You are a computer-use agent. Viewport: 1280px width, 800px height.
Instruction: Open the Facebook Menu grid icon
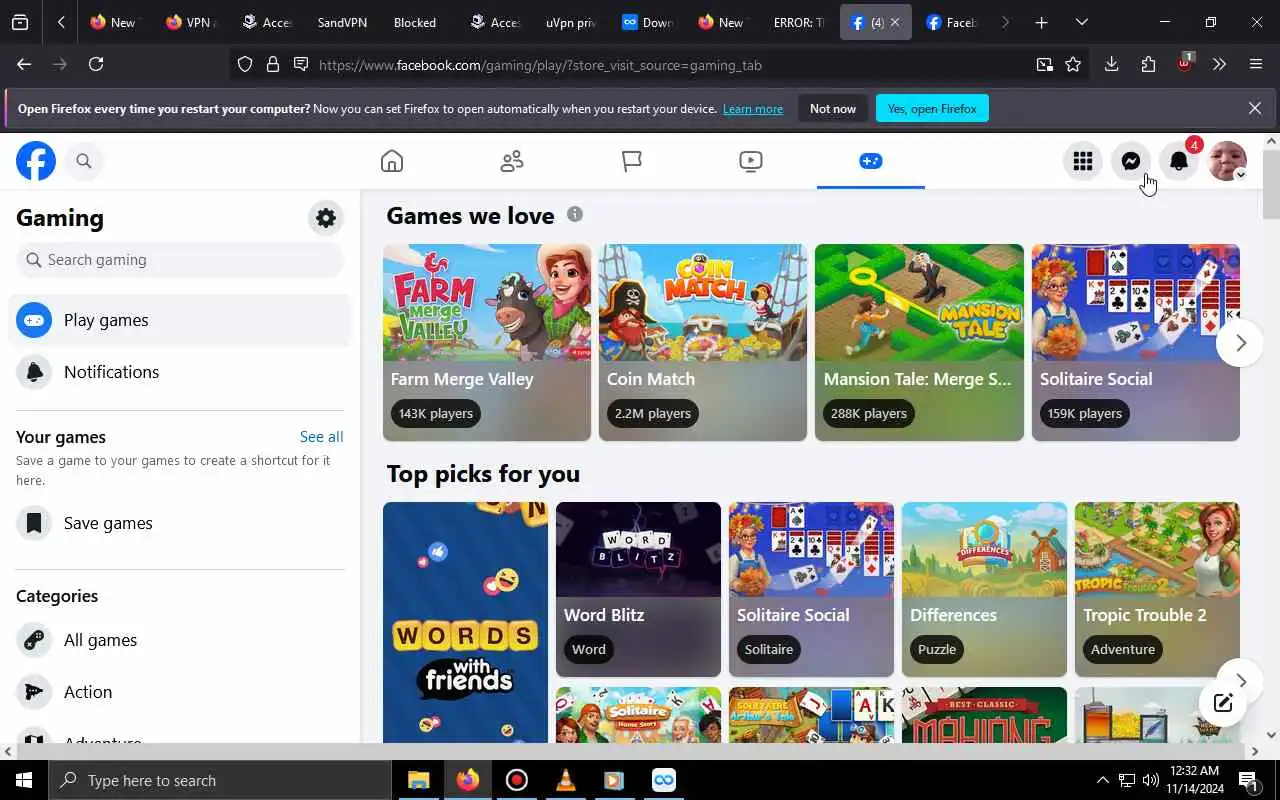1083,161
